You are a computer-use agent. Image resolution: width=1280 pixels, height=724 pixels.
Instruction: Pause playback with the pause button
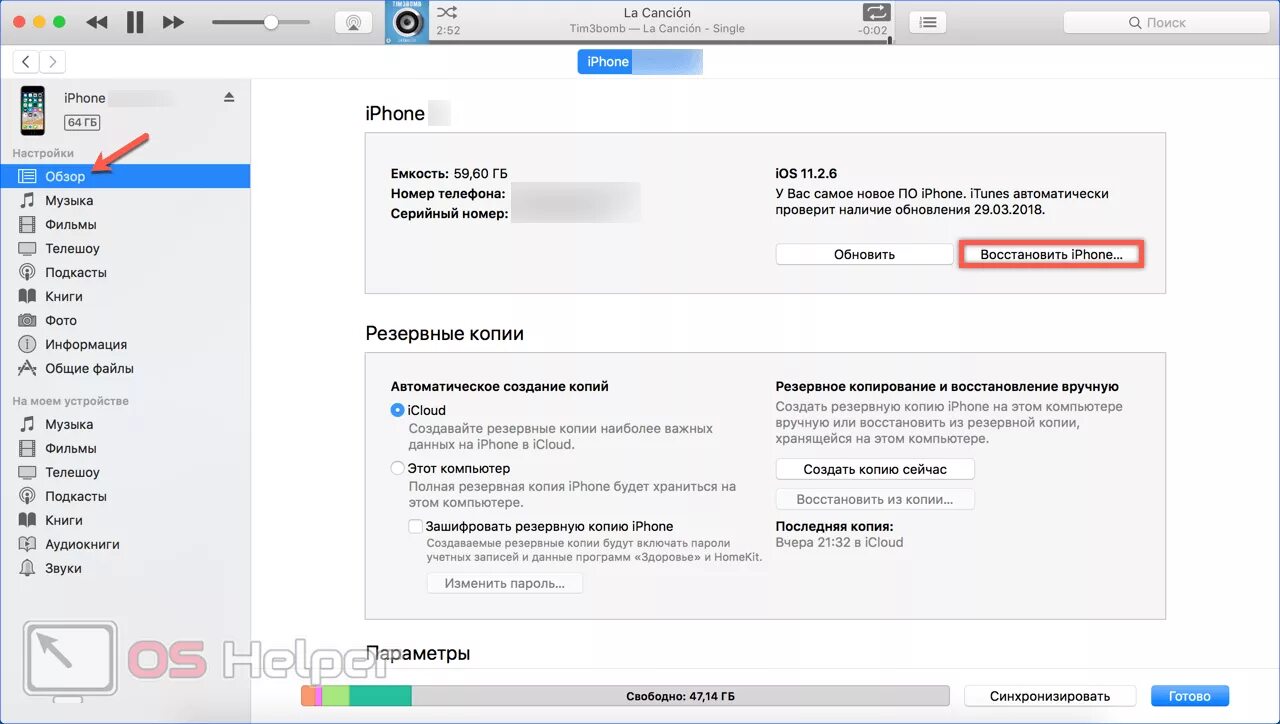[135, 22]
